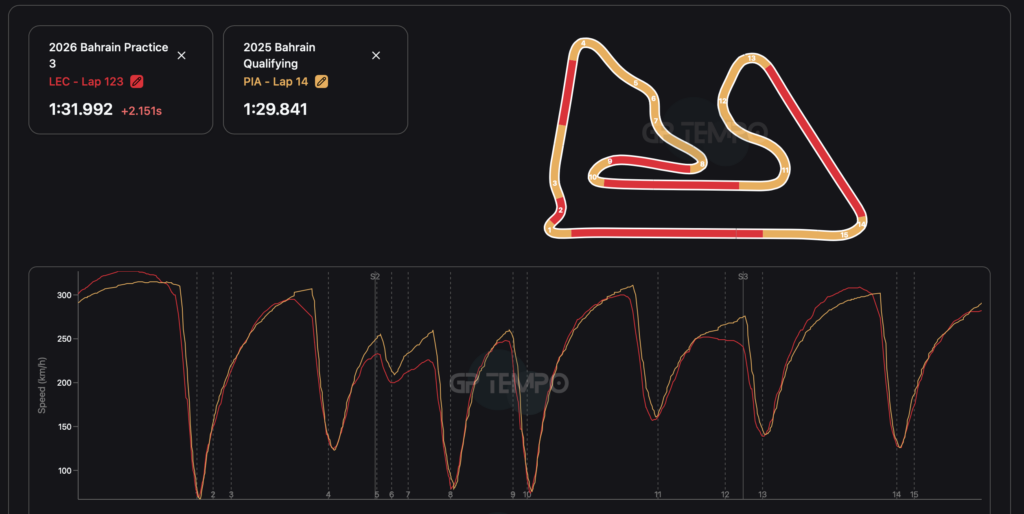Remove the 2025 Bahrain Qualifying lap card
Screen dimensions: 1024x514
376,56
